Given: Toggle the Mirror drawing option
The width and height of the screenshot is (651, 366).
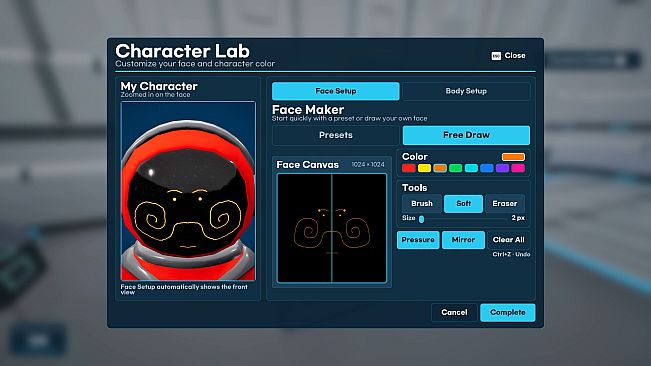Looking at the screenshot, I should click(463, 240).
